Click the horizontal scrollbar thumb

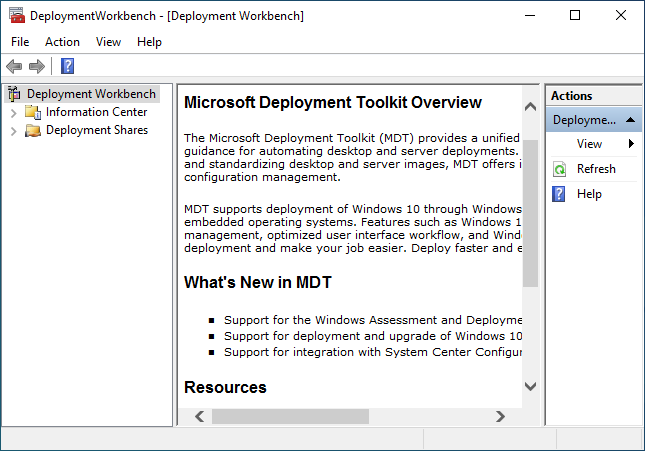click(290, 416)
